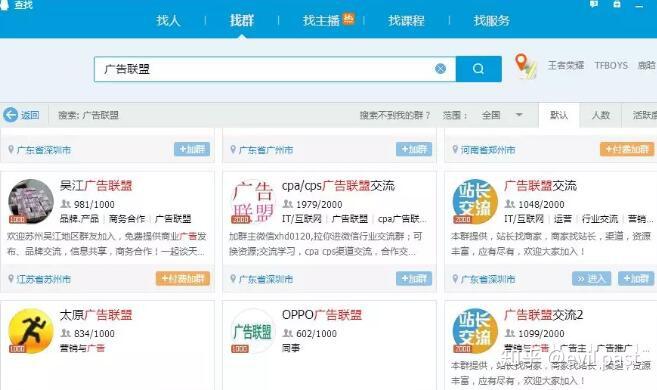
Task: Open the 找课程 tab
Action: 406,21
